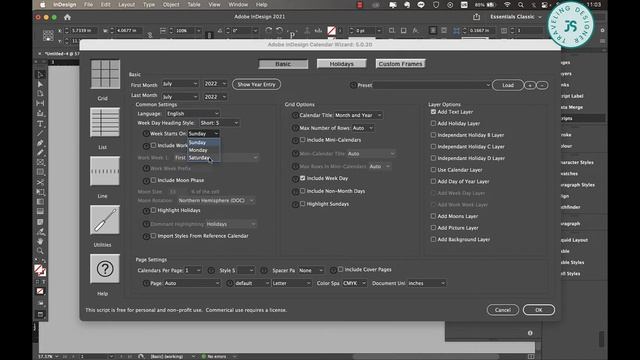Click the Load preset button
The width and height of the screenshot is (640, 360).
pos(508,85)
